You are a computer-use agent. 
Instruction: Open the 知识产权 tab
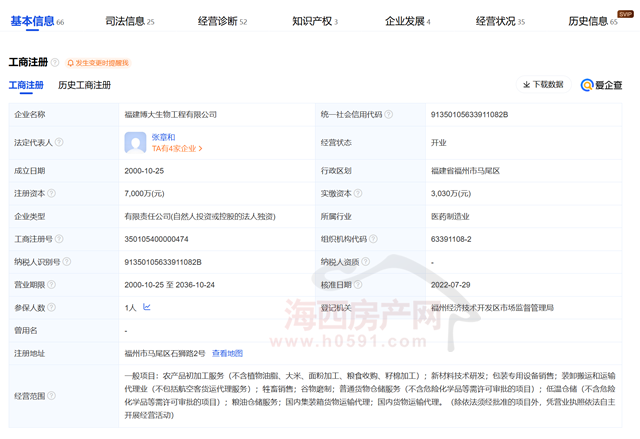point(314,21)
